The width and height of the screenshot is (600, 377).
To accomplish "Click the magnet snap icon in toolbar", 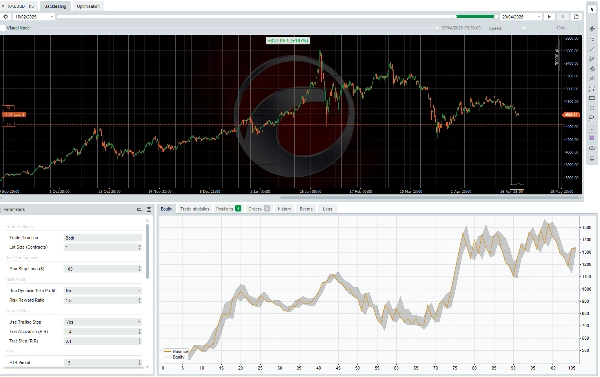I will pos(592,148).
